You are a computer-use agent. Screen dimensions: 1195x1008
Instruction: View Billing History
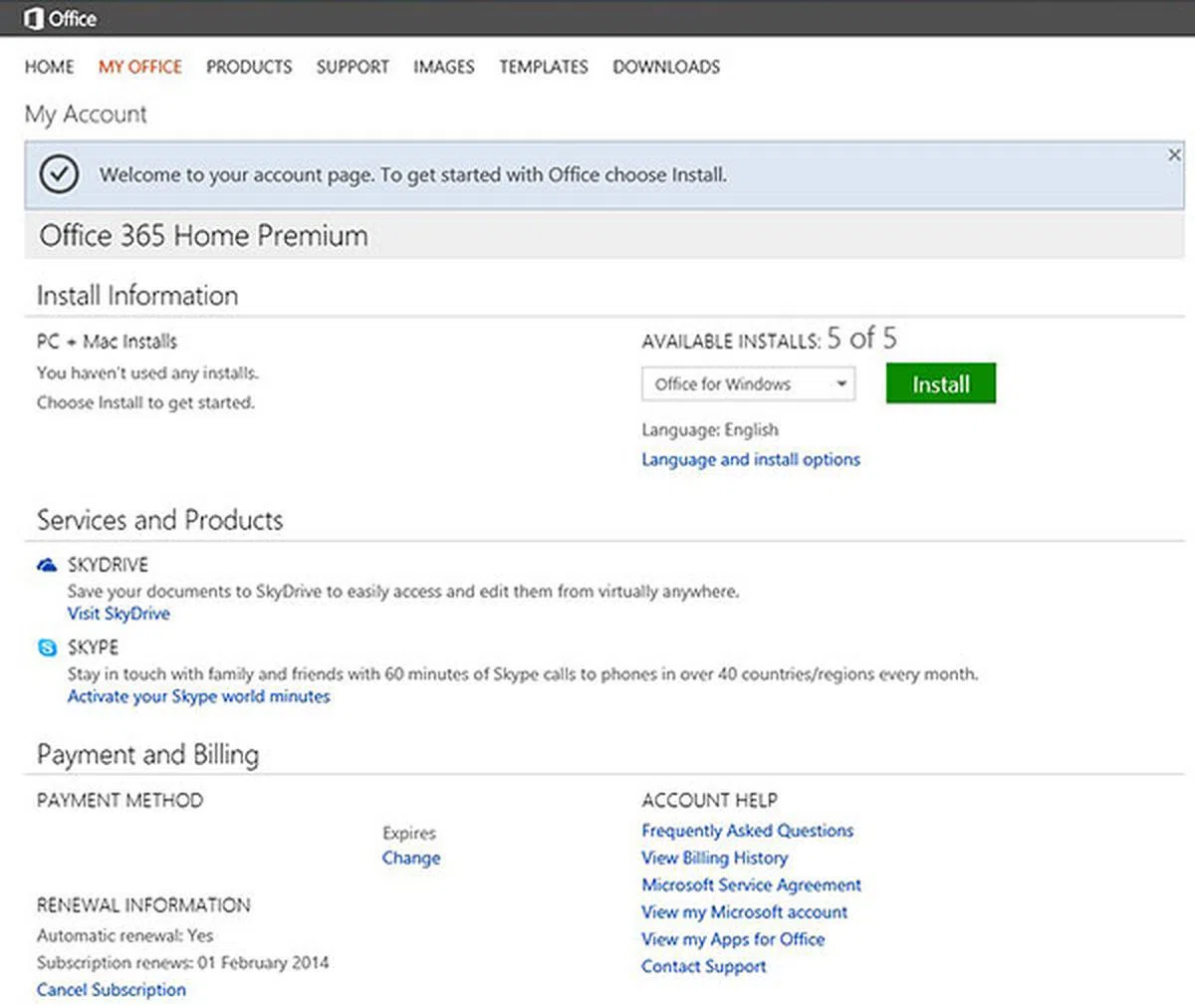point(714,858)
